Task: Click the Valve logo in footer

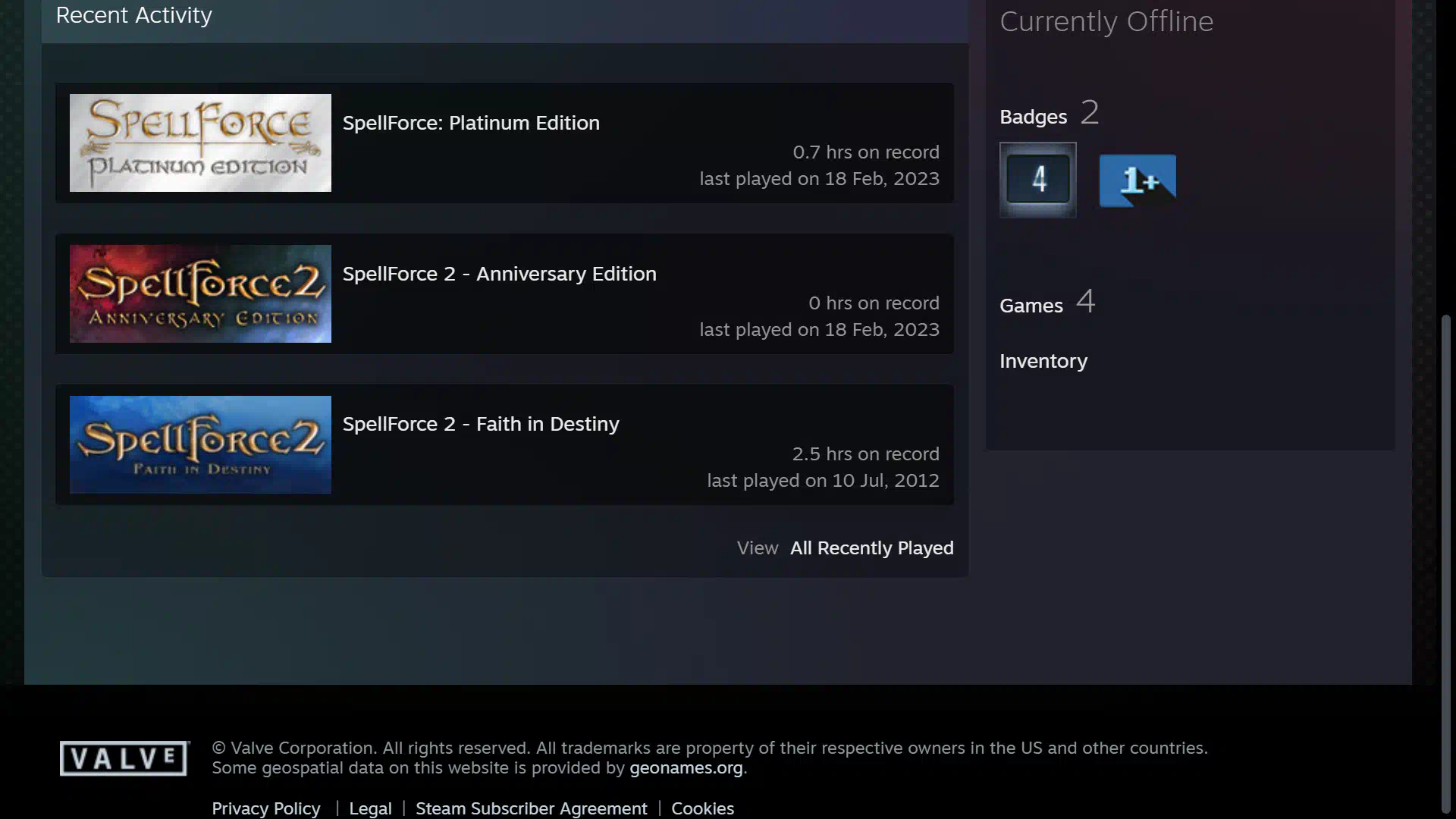Action: (124, 758)
